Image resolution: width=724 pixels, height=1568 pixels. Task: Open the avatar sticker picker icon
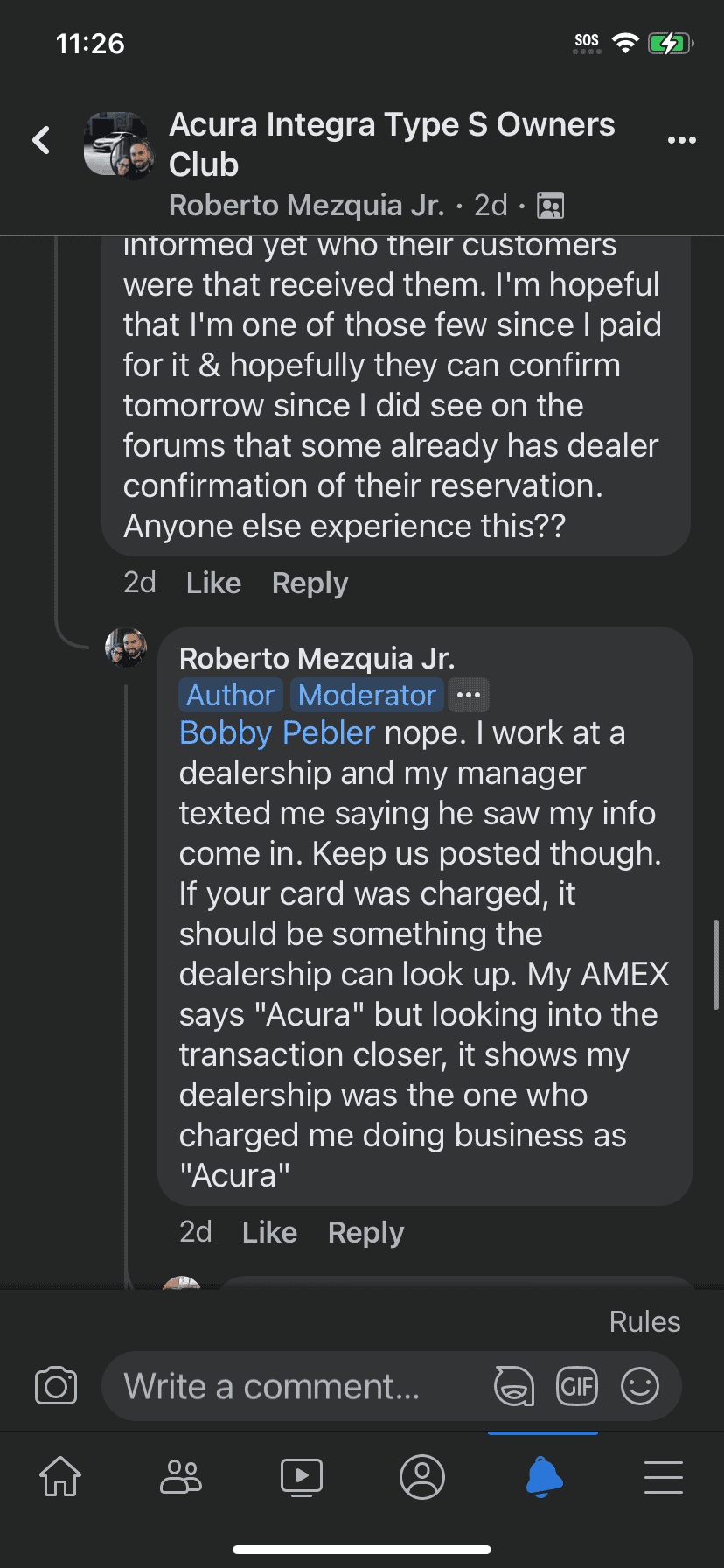(x=513, y=1386)
